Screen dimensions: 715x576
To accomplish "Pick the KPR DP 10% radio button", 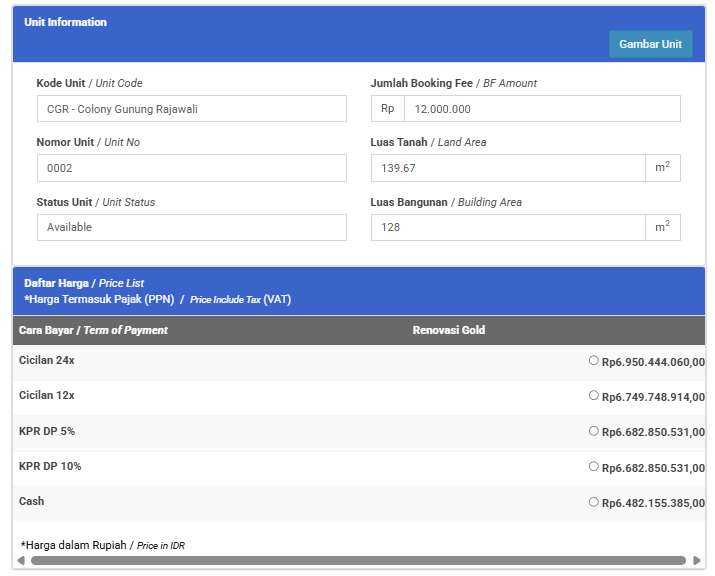I will [x=594, y=466].
